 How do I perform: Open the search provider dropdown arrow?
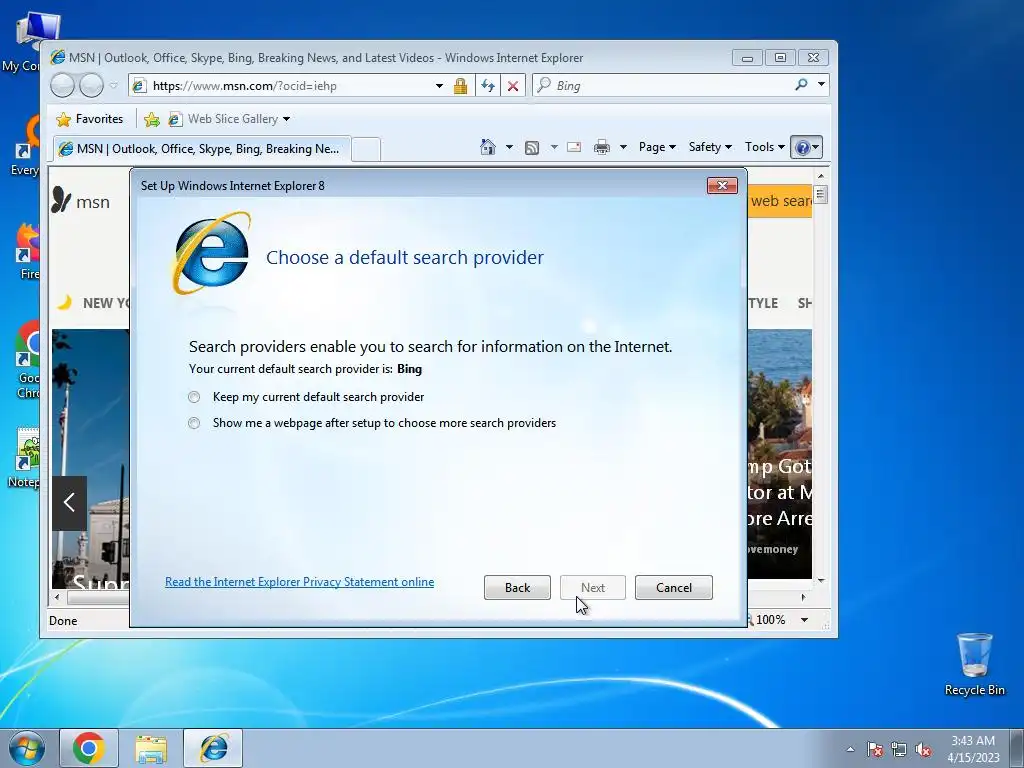(822, 85)
